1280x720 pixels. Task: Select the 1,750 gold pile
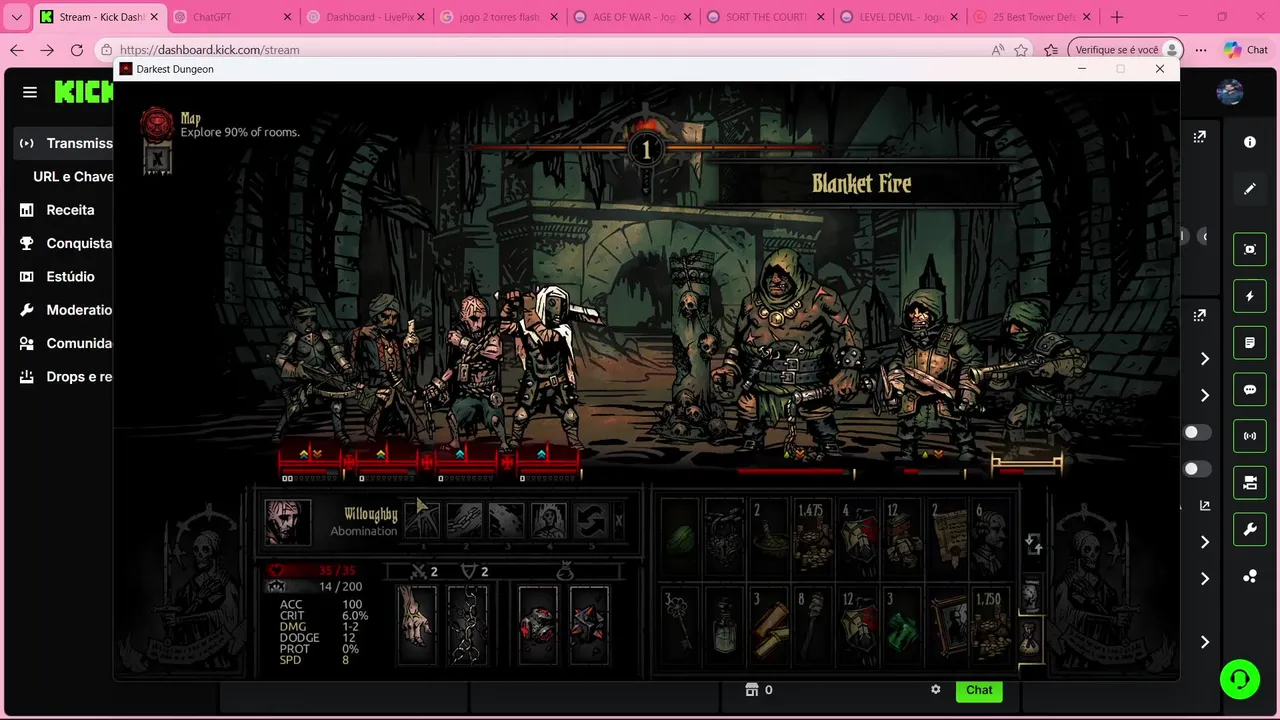tap(992, 626)
